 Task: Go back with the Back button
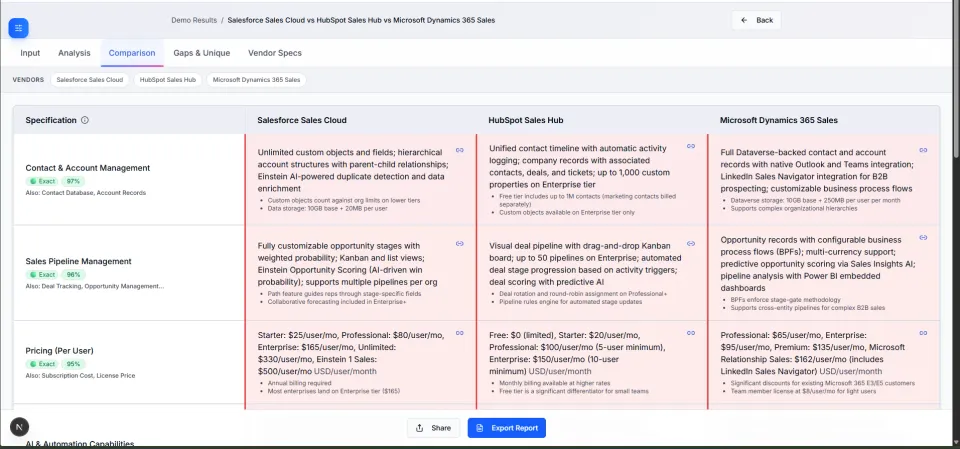756,20
